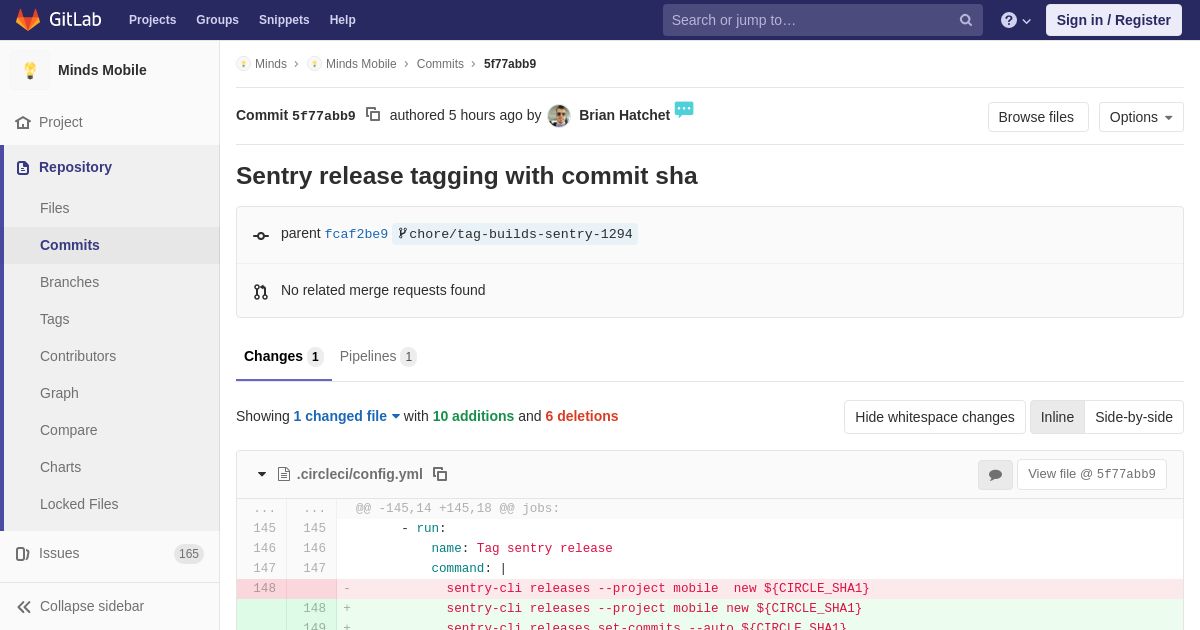Open the Options dropdown
1200x630 pixels.
pos(1141,117)
